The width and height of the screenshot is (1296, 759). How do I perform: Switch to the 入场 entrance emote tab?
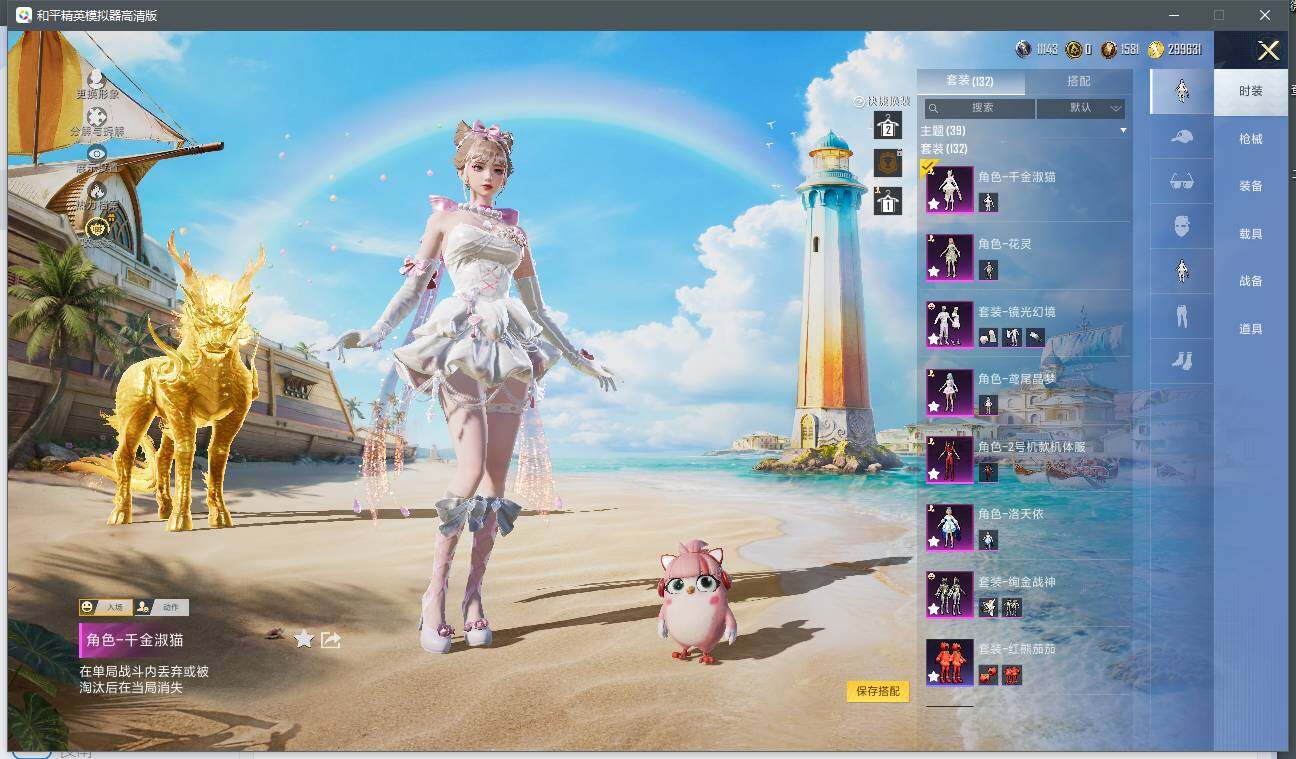point(105,607)
